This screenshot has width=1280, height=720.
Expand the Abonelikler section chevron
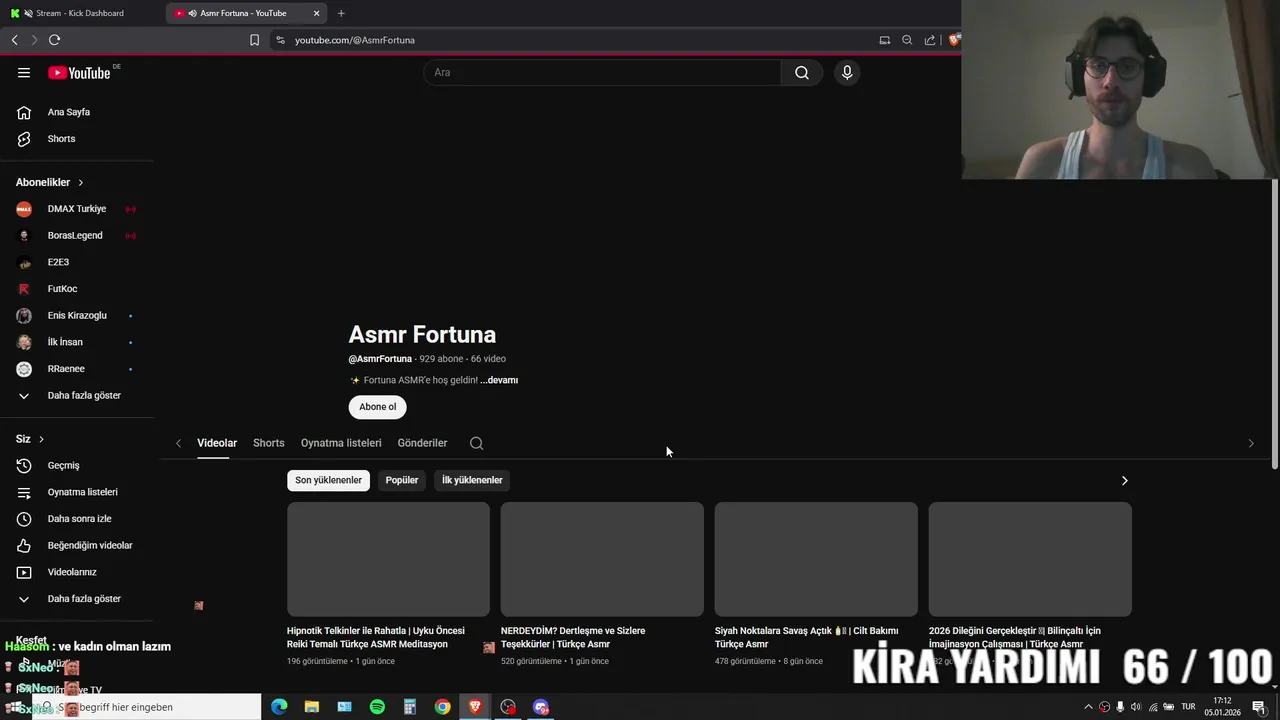81,182
